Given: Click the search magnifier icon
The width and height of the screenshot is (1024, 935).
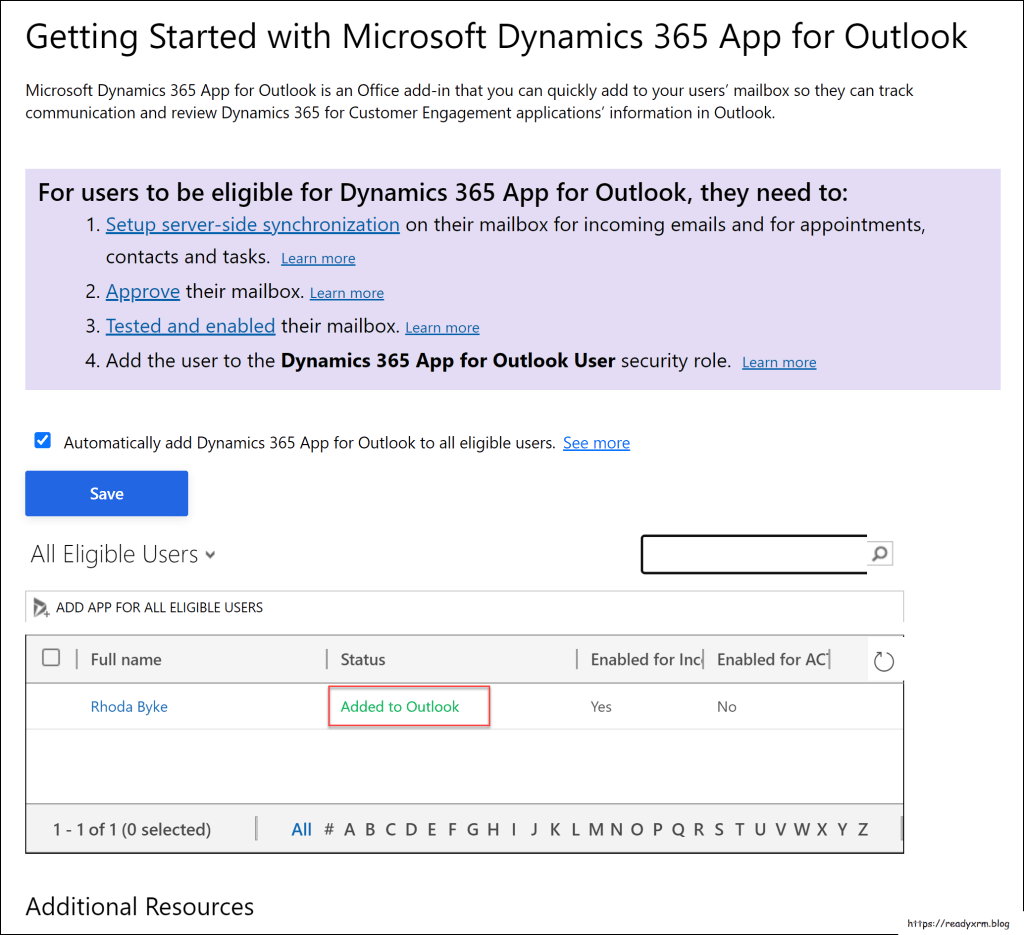Looking at the screenshot, I should (879, 553).
